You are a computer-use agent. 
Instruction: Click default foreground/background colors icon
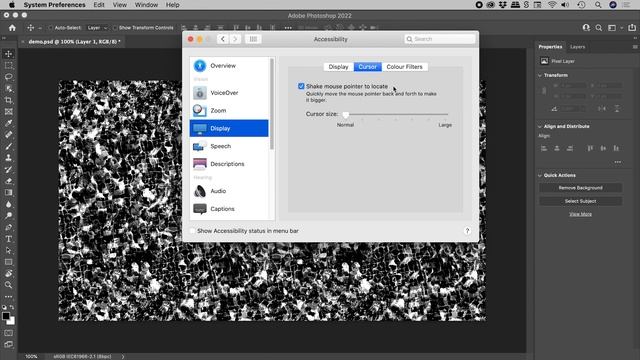coord(4,307)
